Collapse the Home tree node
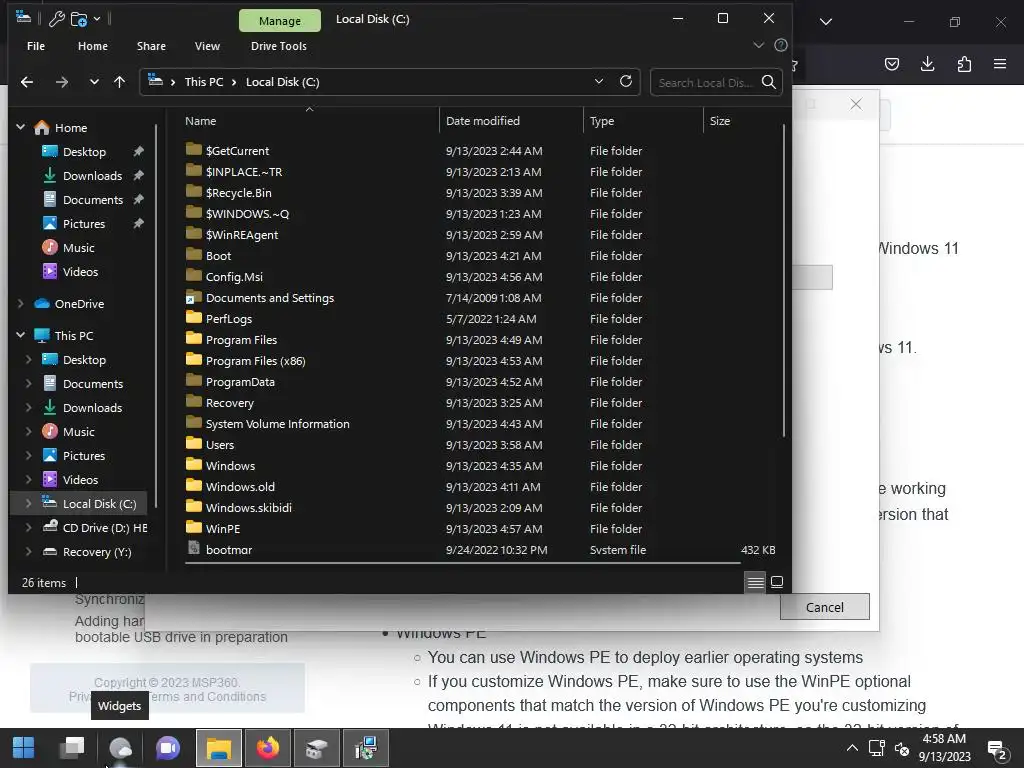 20,127
